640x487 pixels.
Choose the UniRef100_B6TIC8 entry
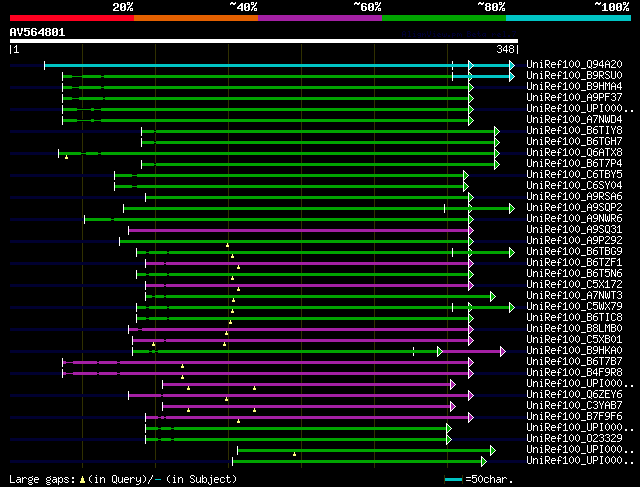pos(574,318)
